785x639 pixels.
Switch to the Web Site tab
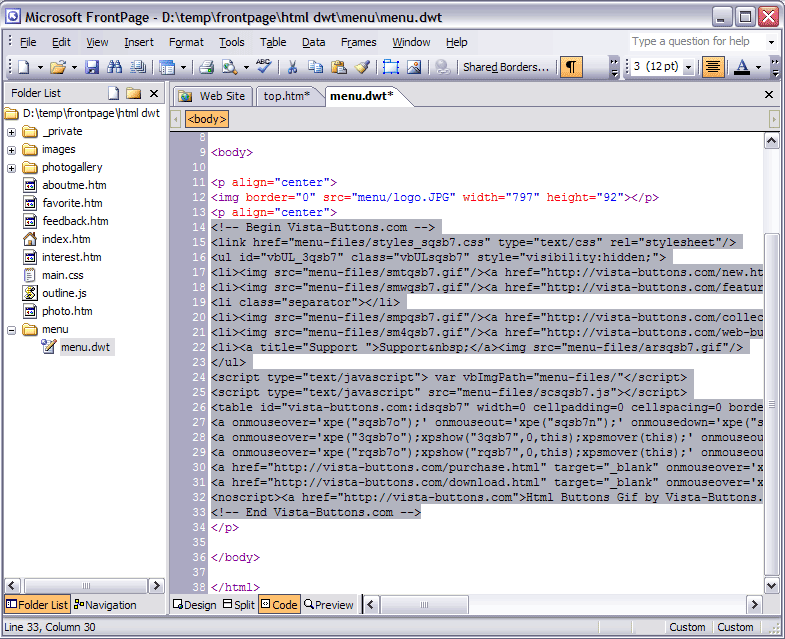click(x=212, y=96)
